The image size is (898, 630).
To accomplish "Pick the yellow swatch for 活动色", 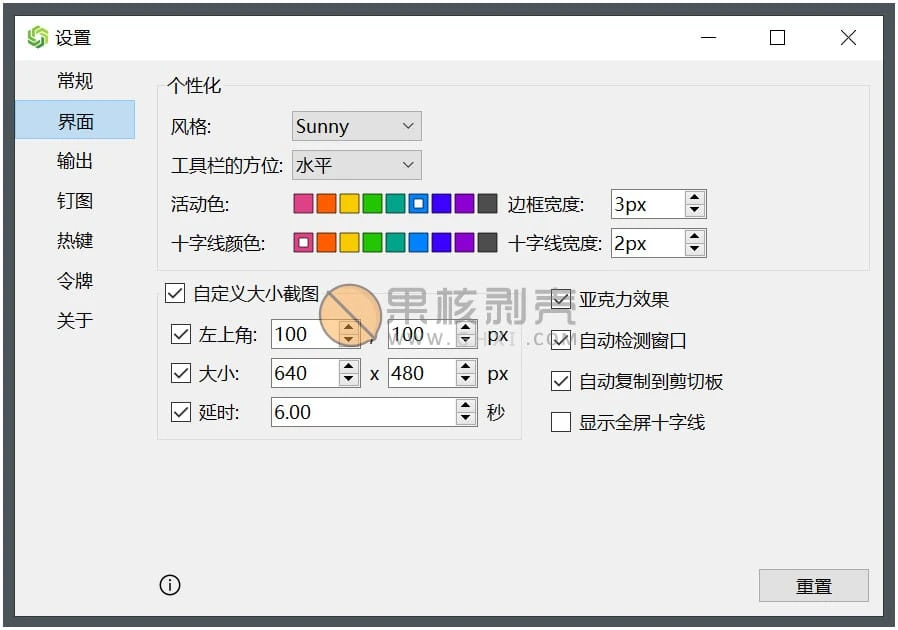I will [x=349, y=204].
